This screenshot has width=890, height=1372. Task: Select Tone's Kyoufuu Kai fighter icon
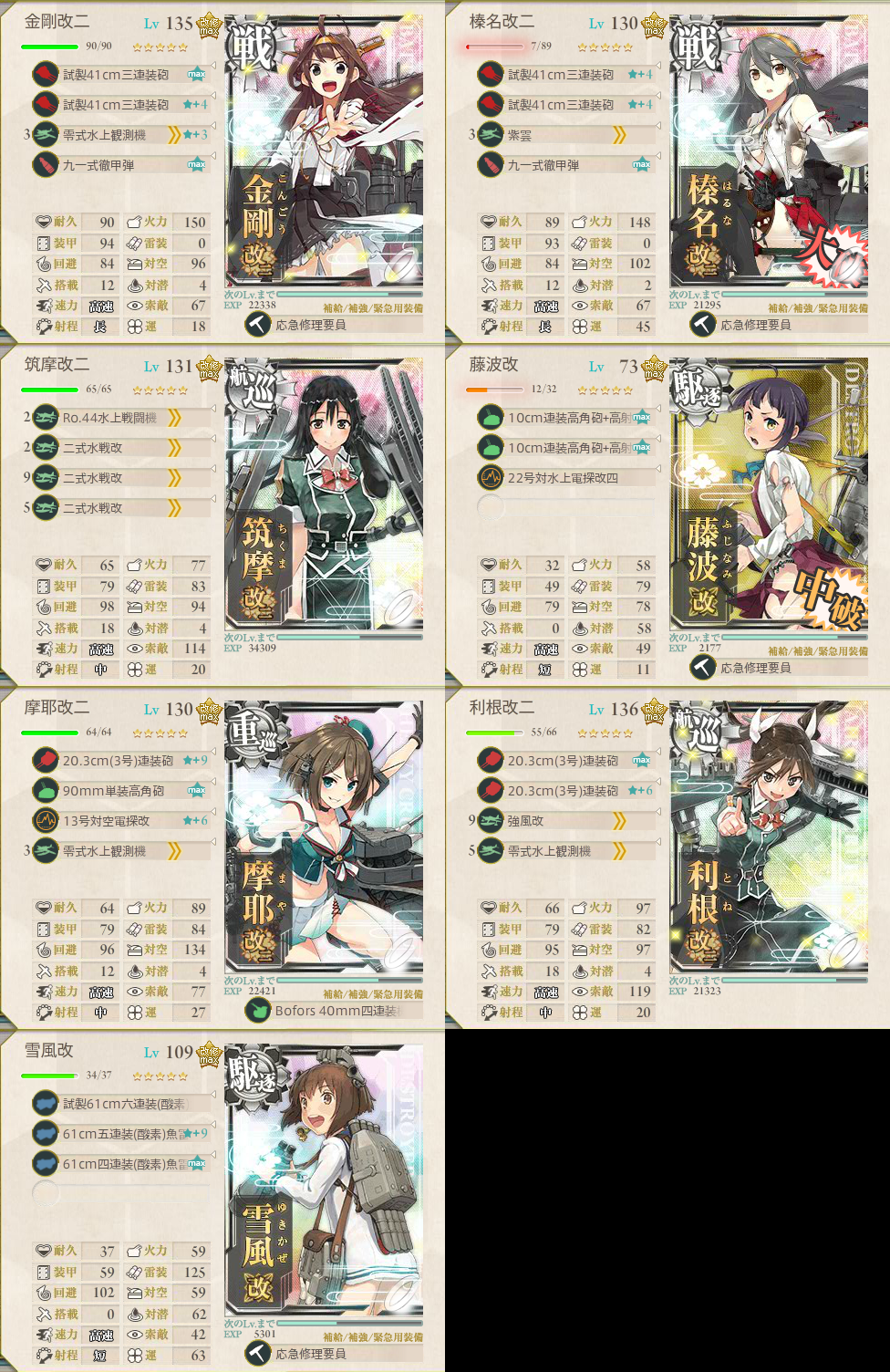pos(491,821)
